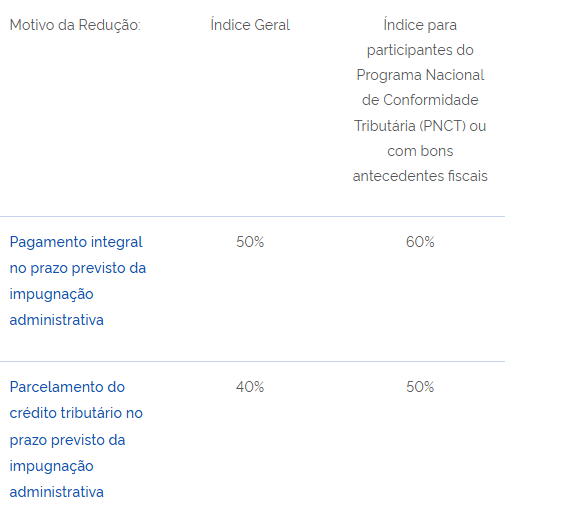Click administrativa in the Parcelamento link
This screenshot has height=523, width=566.
(57, 492)
